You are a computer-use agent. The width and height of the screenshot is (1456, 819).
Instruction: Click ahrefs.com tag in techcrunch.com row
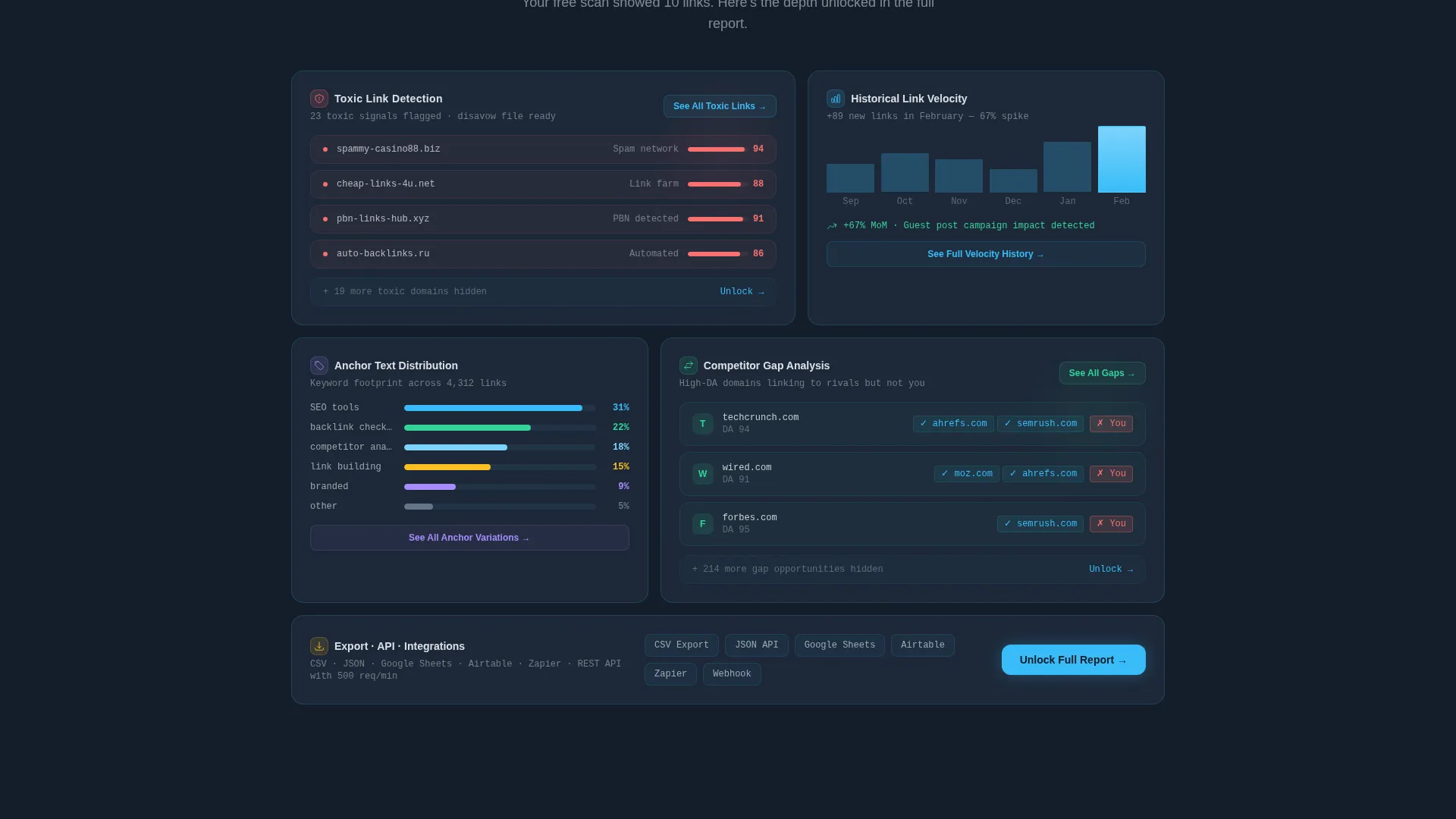point(953,424)
